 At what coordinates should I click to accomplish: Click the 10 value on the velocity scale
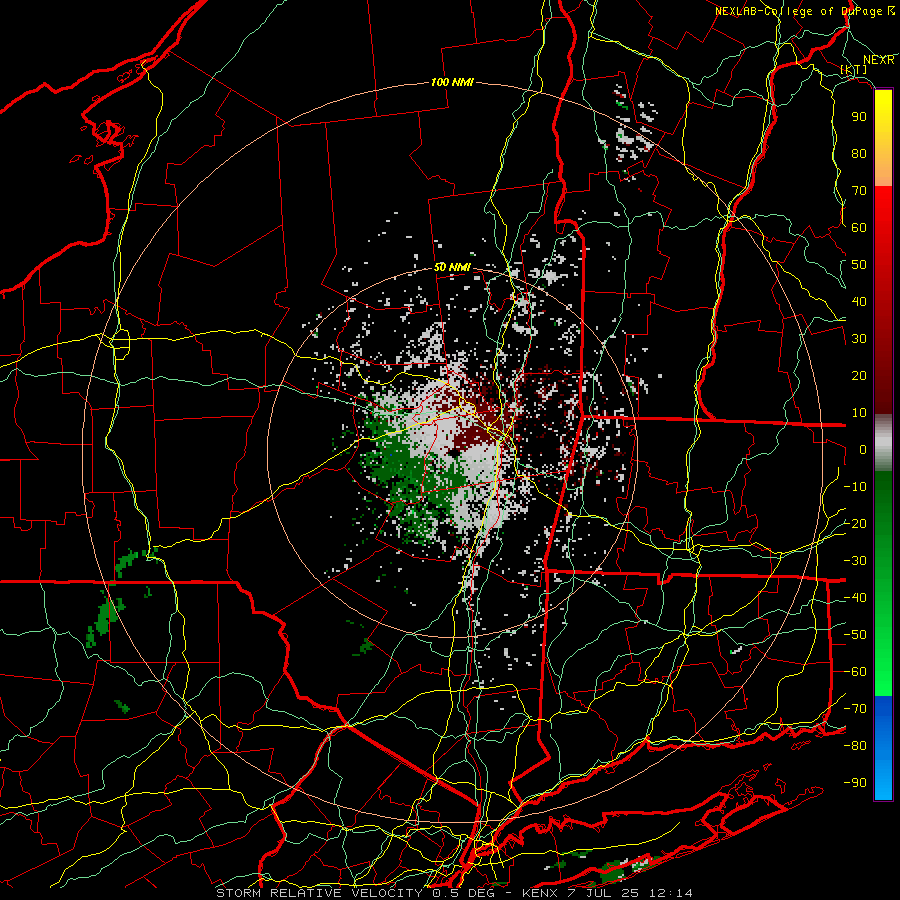(x=859, y=413)
